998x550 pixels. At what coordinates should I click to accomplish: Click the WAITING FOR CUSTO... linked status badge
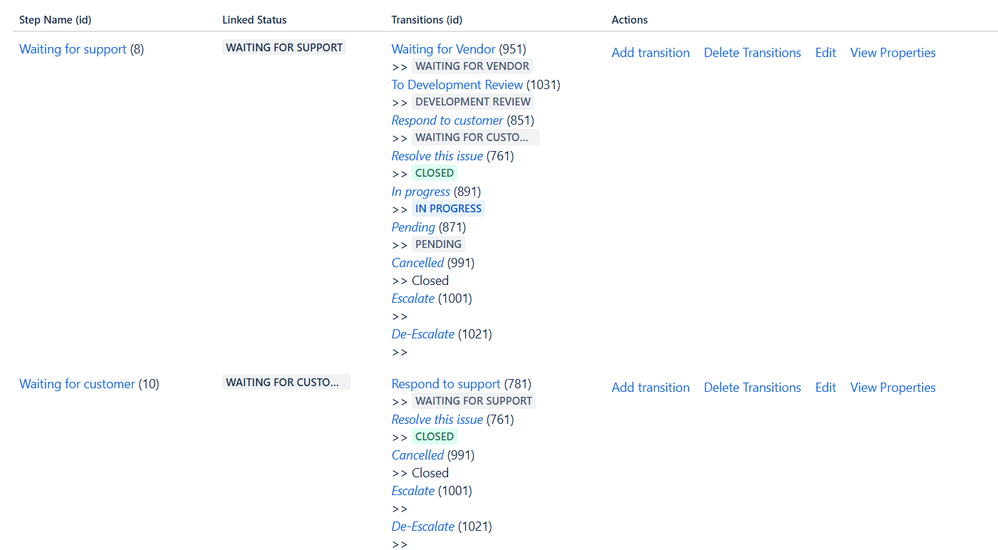click(286, 383)
